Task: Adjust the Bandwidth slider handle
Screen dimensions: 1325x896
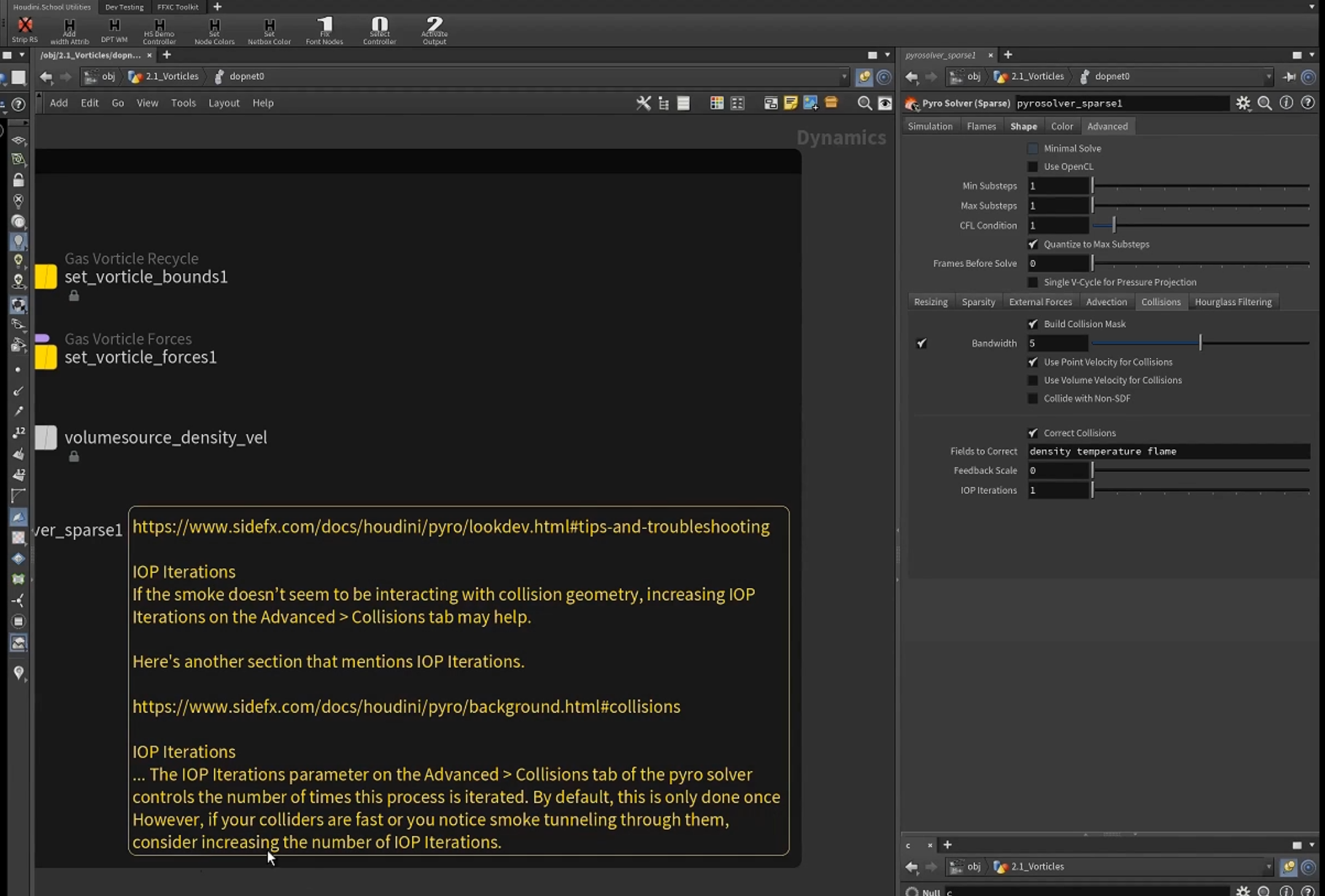Action: pyautogui.click(x=1200, y=343)
